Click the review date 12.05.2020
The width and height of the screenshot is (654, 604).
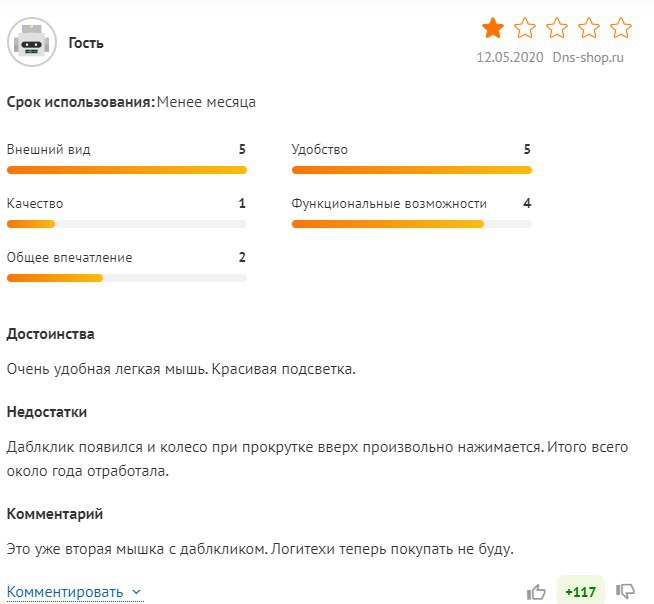510,57
